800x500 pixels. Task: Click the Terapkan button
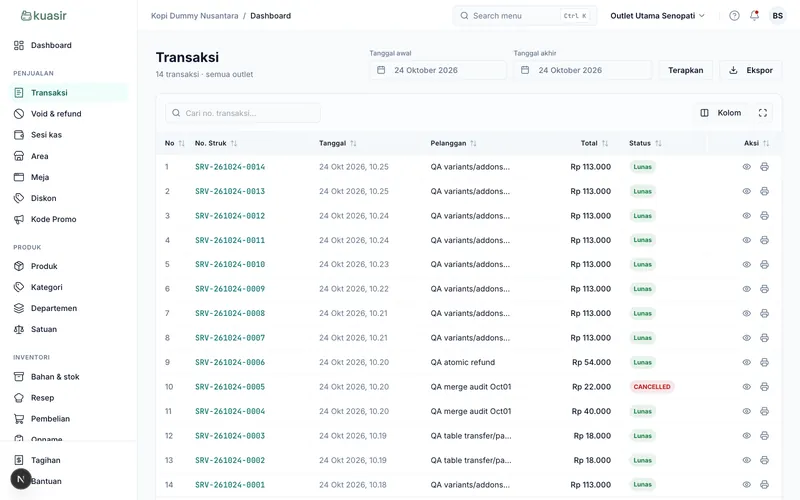click(x=685, y=70)
